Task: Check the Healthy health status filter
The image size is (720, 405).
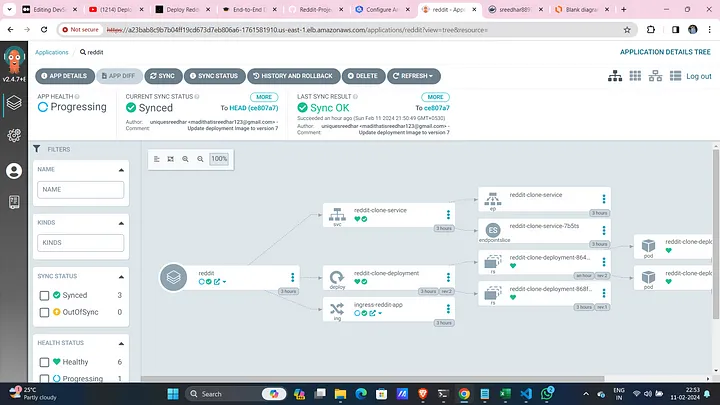Action: point(44,362)
